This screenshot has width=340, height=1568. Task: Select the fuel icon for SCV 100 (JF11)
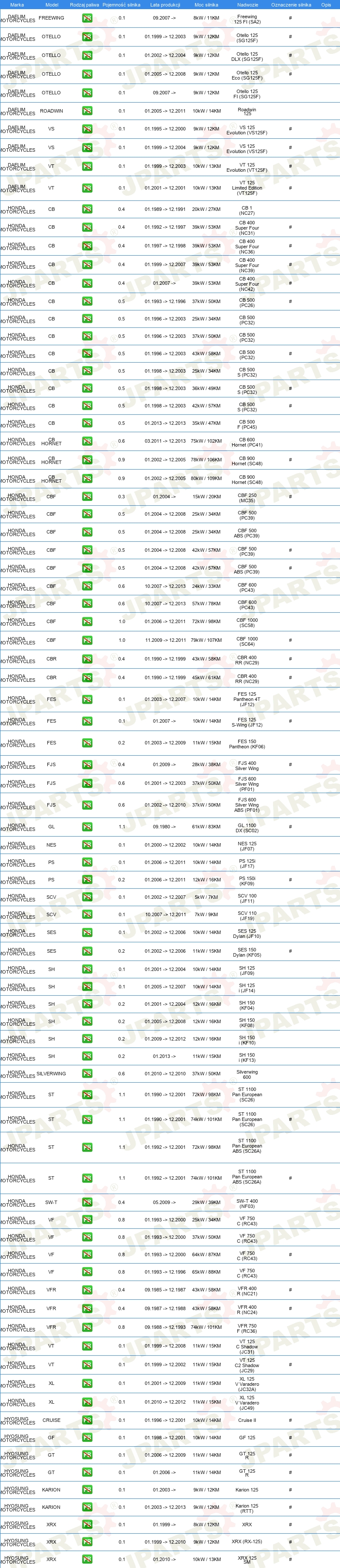point(87,897)
